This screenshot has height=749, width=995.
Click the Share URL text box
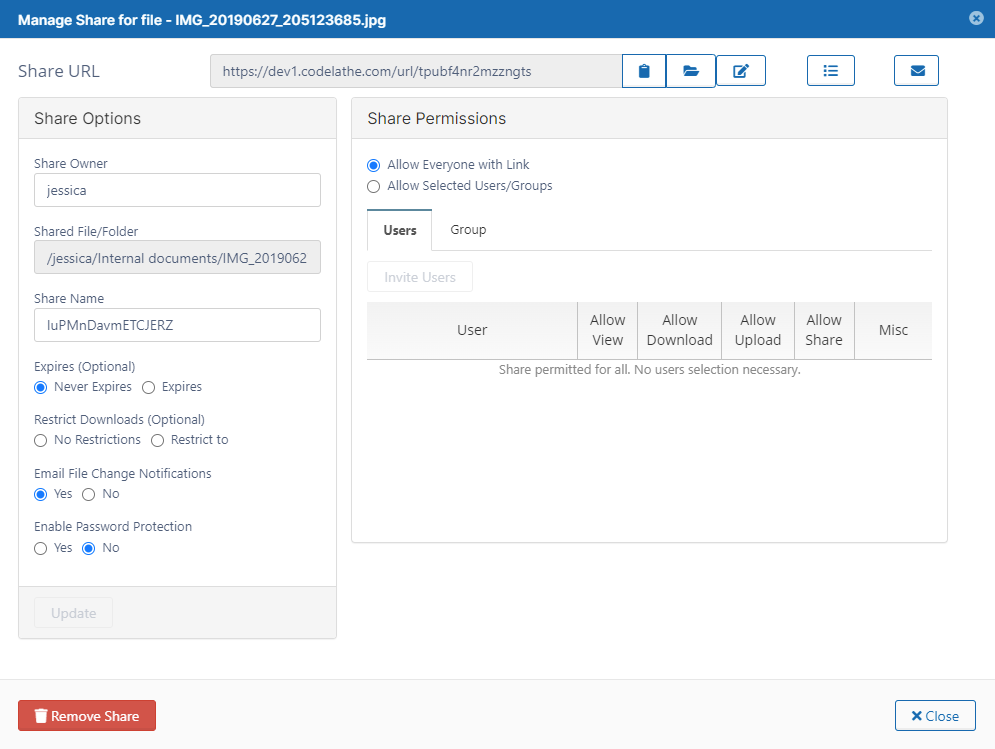(415, 71)
